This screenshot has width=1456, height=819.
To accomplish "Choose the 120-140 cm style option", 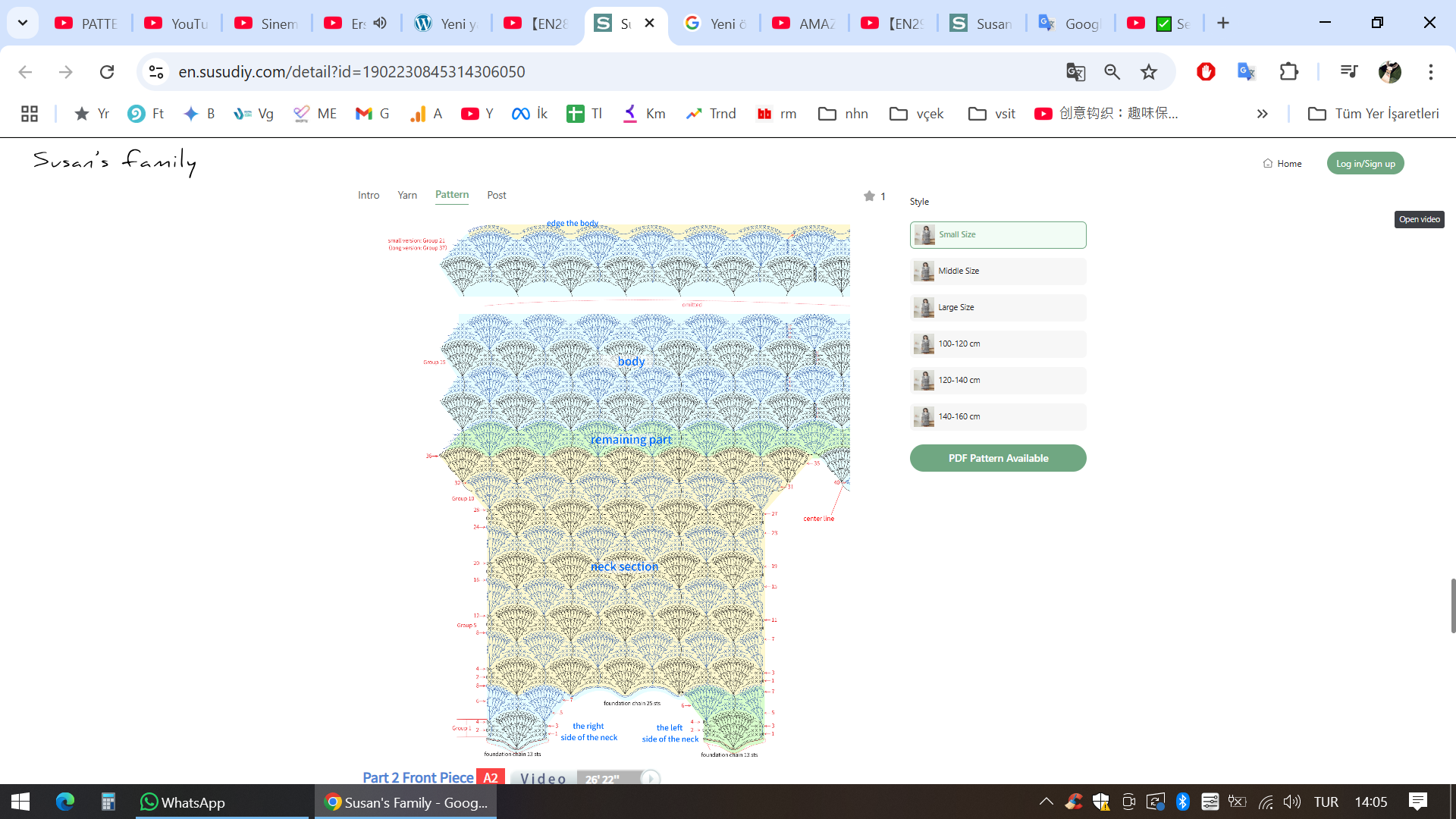I will click(998, 381).
